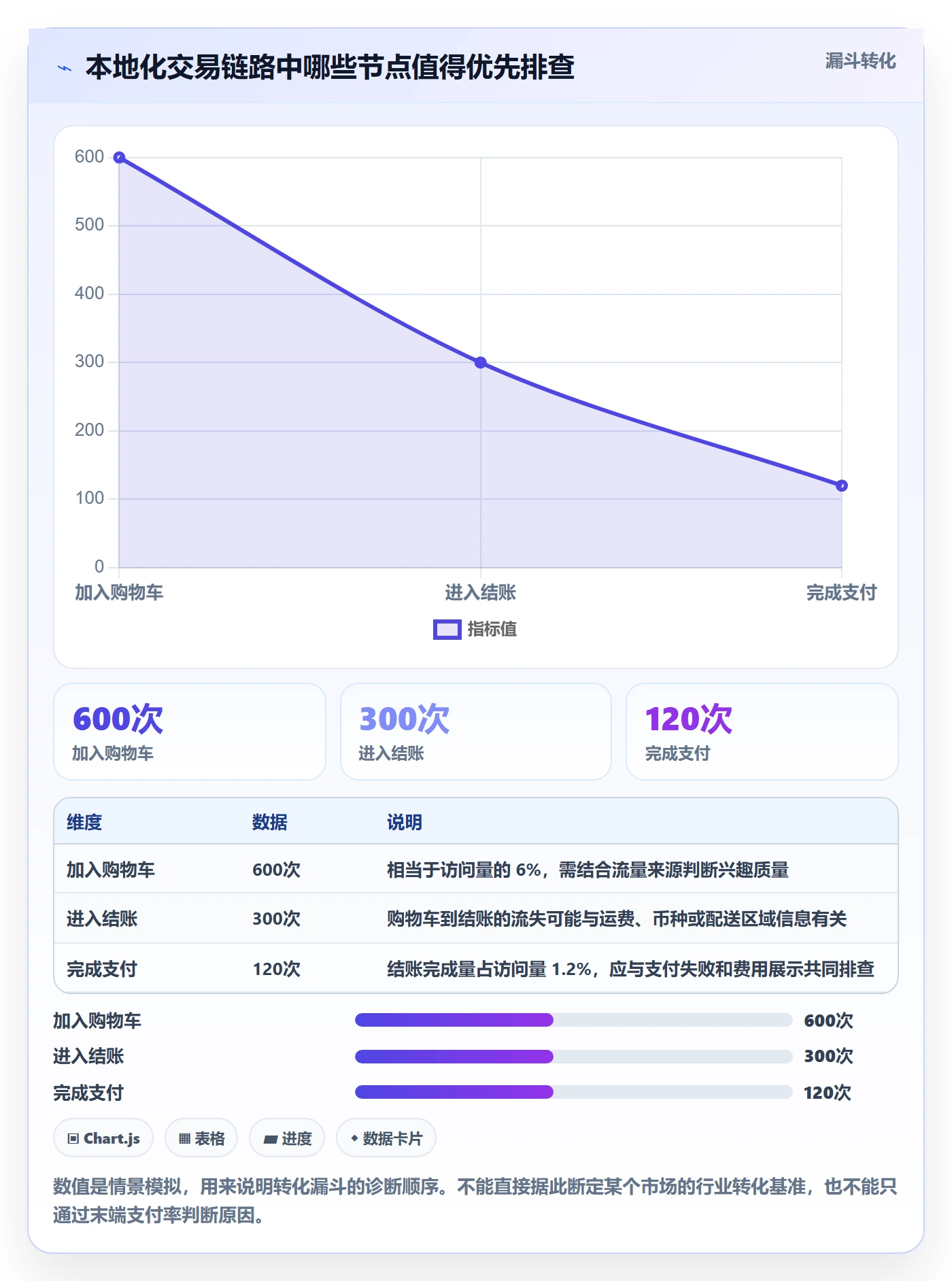
Task: Click the 600次 cell in the table
Action: point(276,870)
